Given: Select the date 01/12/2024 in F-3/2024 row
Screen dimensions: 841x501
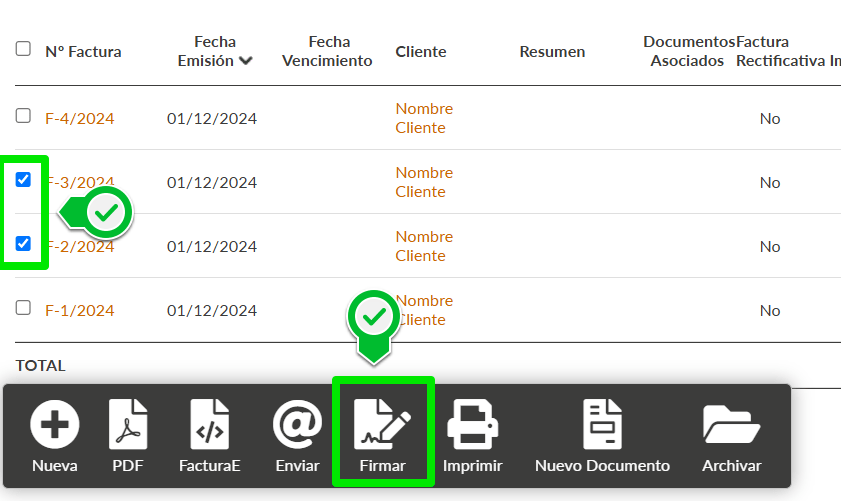Looking at the screenshot, I should click(x=212, y=183).
